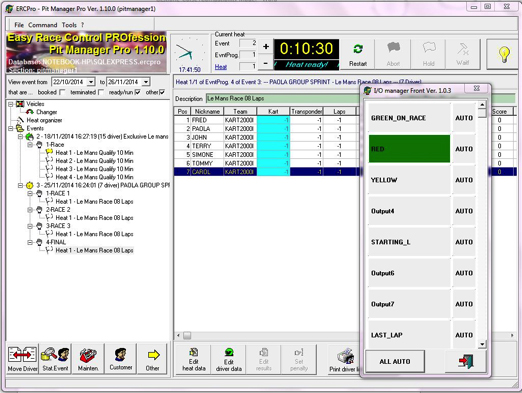Collapse event 2 tree expander
The width and height of the screenshot is (522, 393).
point(21,136)
